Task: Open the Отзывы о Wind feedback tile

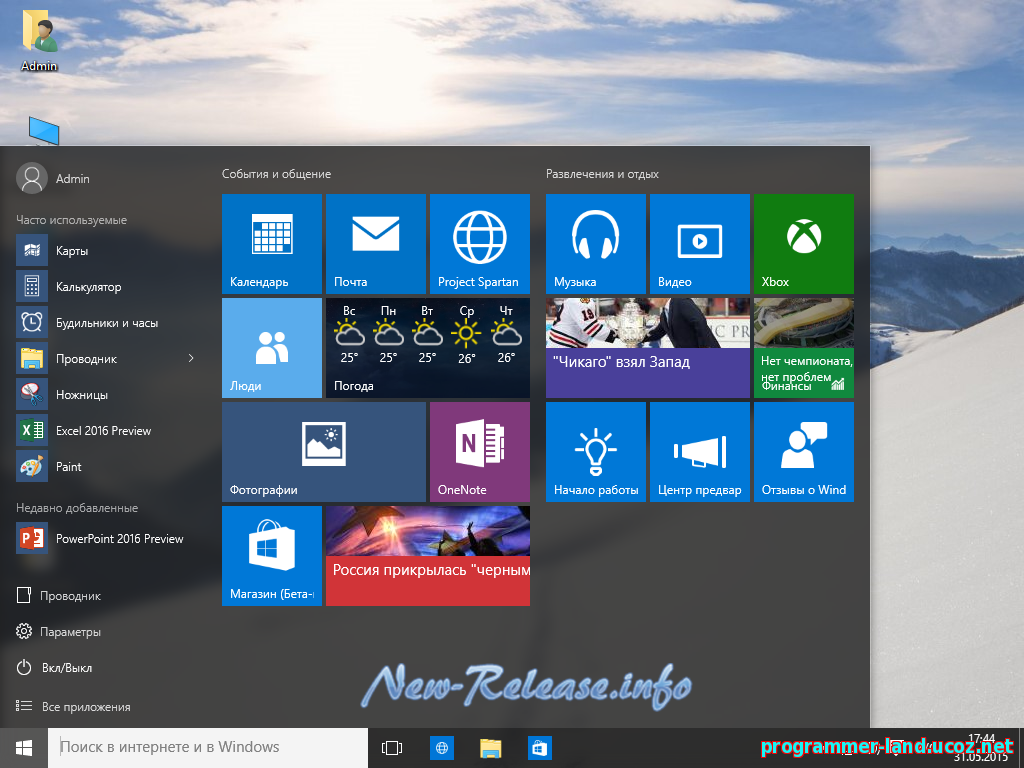Action: (803, 452)
